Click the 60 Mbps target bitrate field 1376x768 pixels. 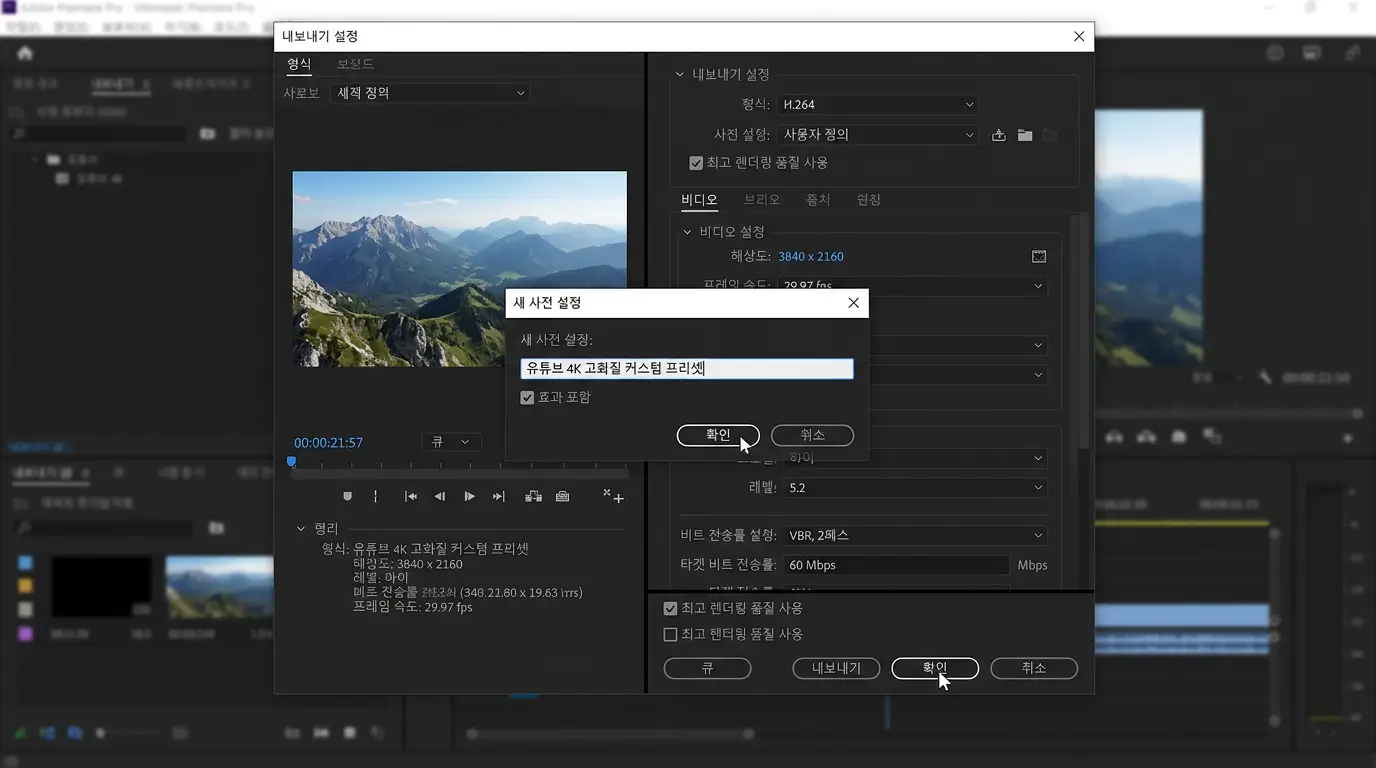(x=896, y=566)
